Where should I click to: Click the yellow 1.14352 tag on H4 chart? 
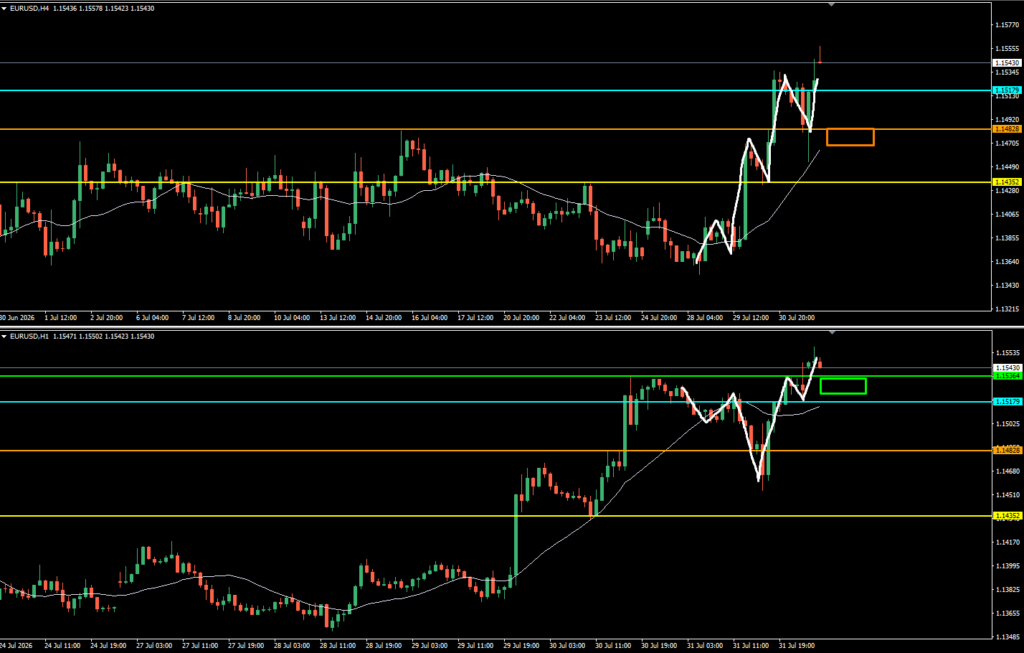1006,182
